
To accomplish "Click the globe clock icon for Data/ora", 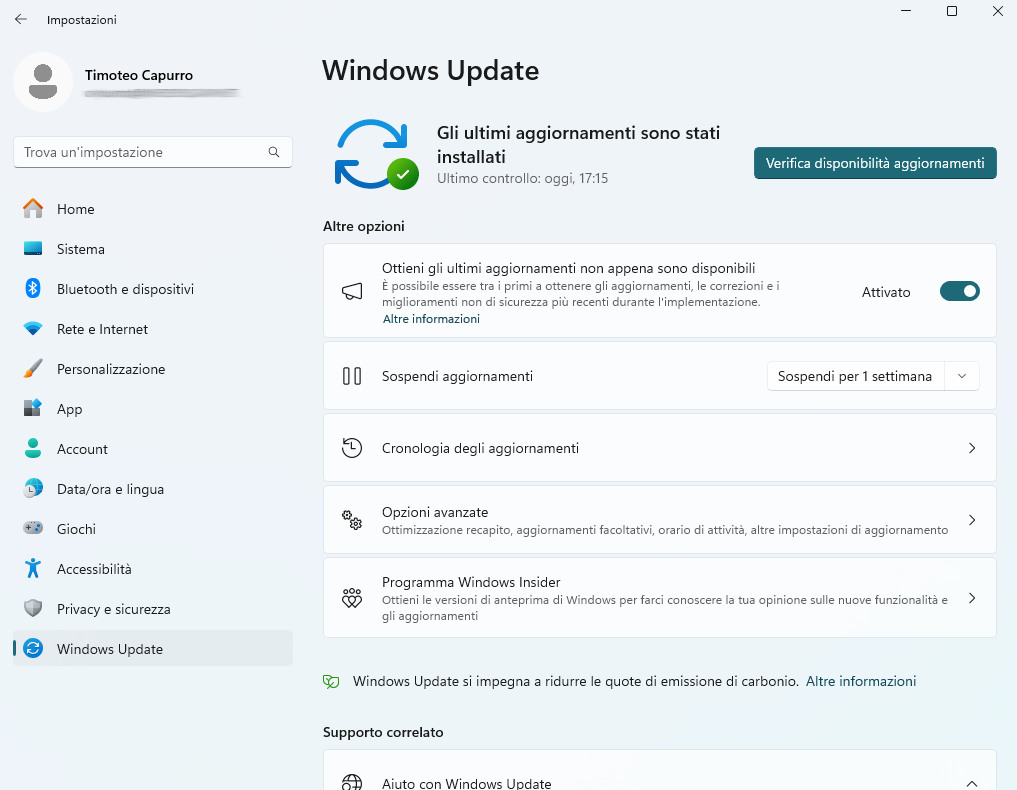I will pyautogui.click(x=33, y=488).
